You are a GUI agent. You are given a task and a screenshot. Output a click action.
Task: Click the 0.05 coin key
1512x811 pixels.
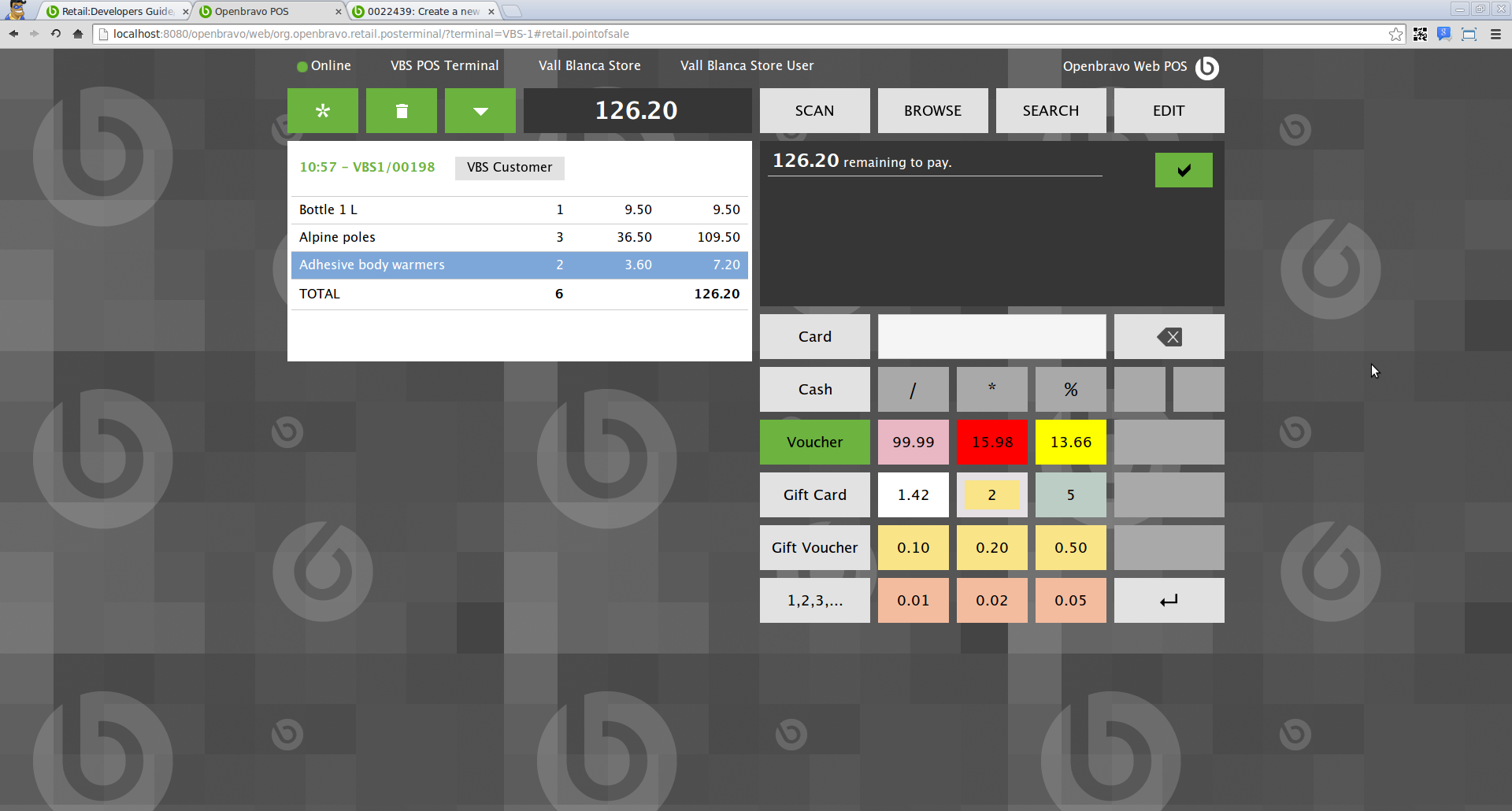pos(1071,601)
